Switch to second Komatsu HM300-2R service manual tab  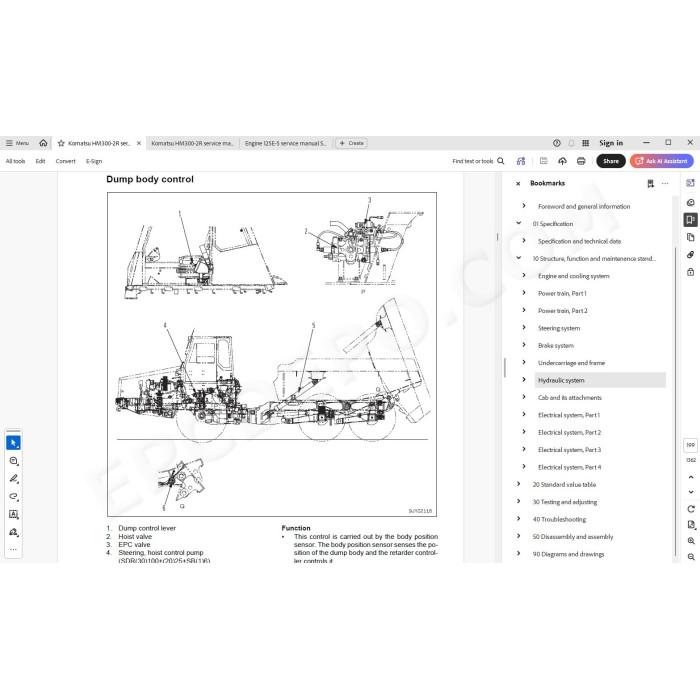(192, 143)
